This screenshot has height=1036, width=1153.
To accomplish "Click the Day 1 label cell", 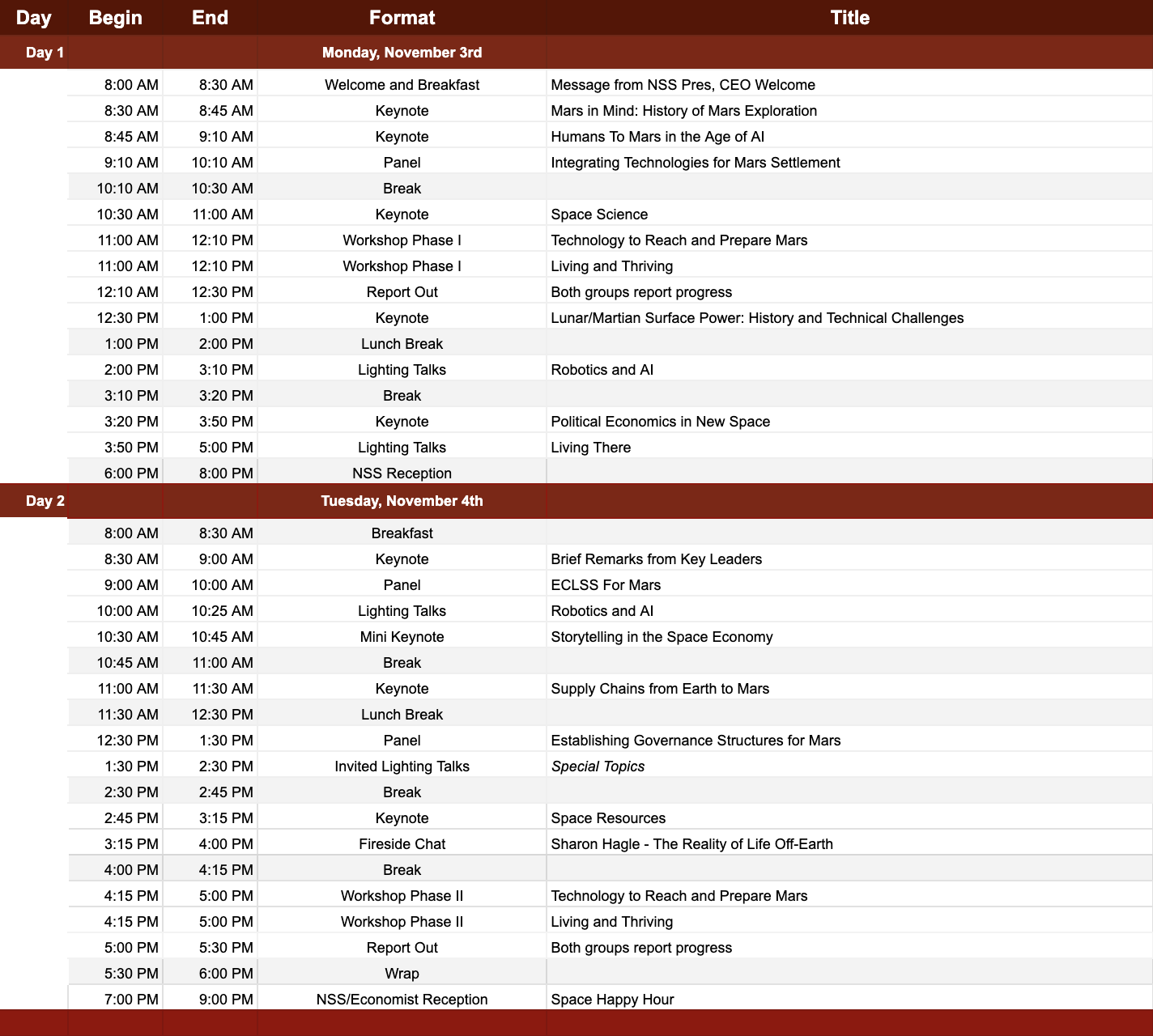I will (x=45, y=53).
